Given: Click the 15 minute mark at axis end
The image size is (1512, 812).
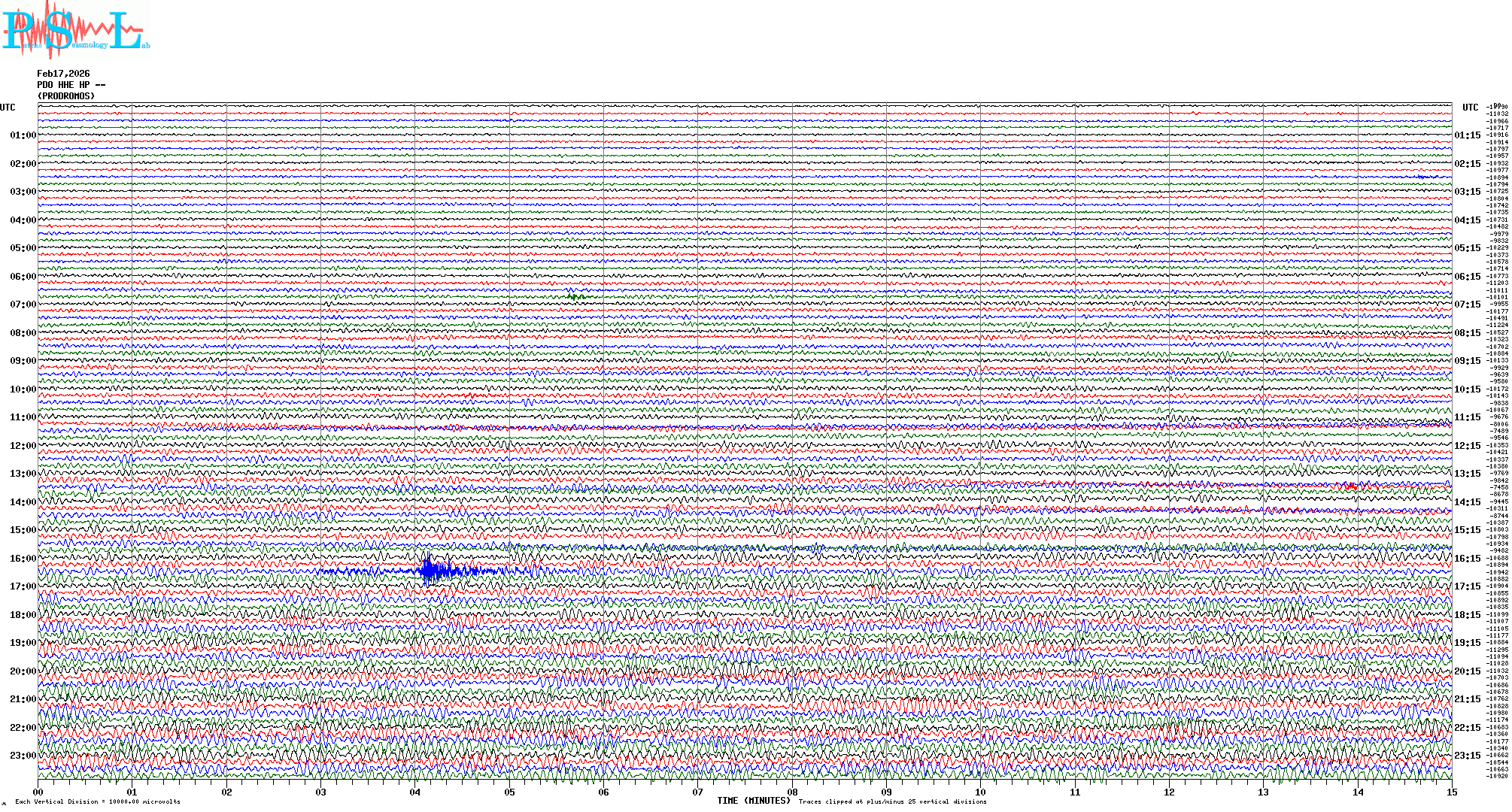Looking at the screenshot, I should click(x=1451, y=792).
